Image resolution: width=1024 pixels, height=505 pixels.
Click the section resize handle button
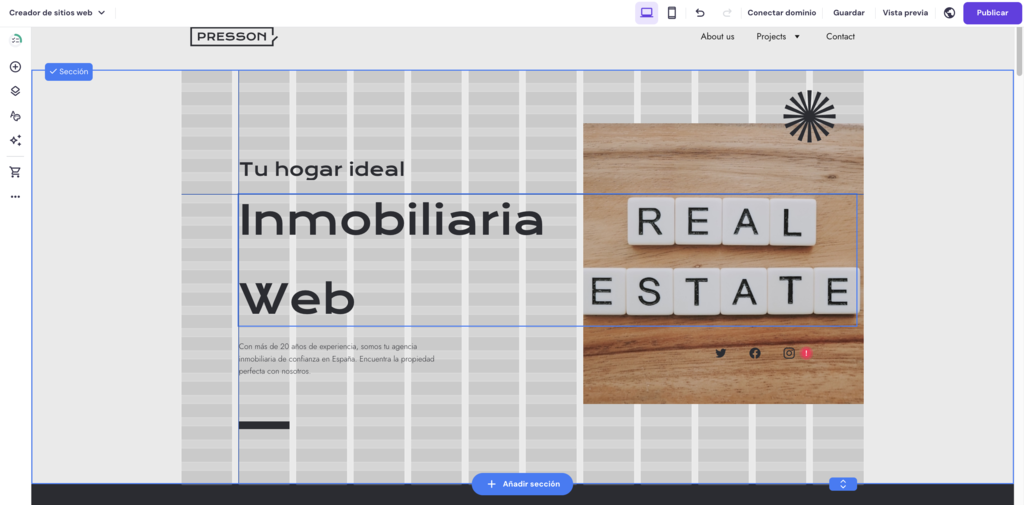(842, 484)
